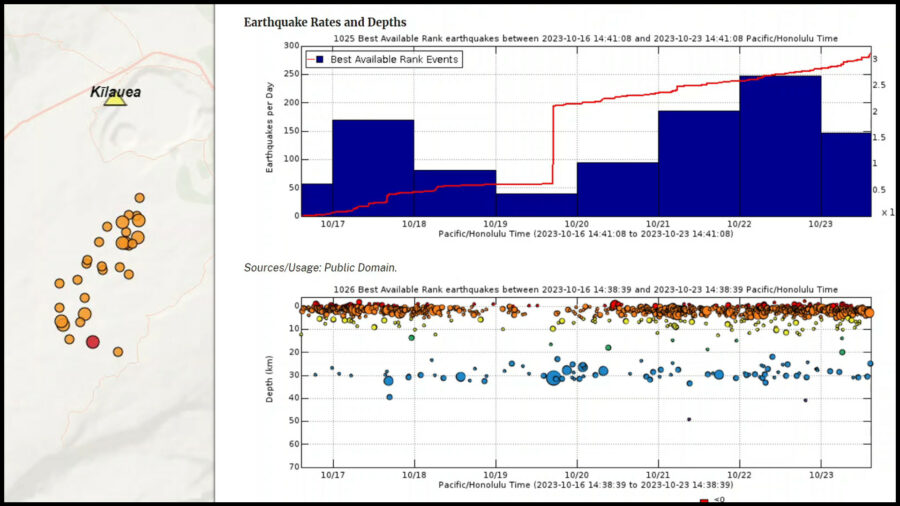Pick the blue circle at 40 km depth
The height and width of the screenshot is (506, 900).
389,397
